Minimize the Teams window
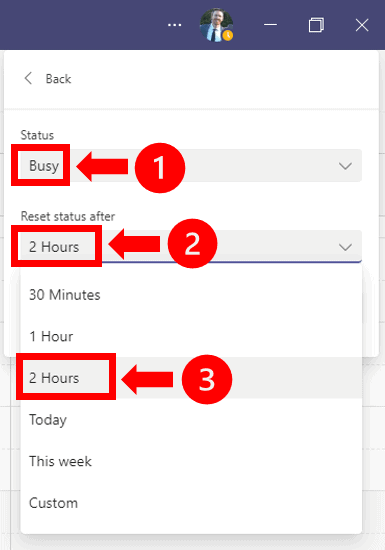Image resolution: width=385 pixels, height=550 pixels. 270,25
